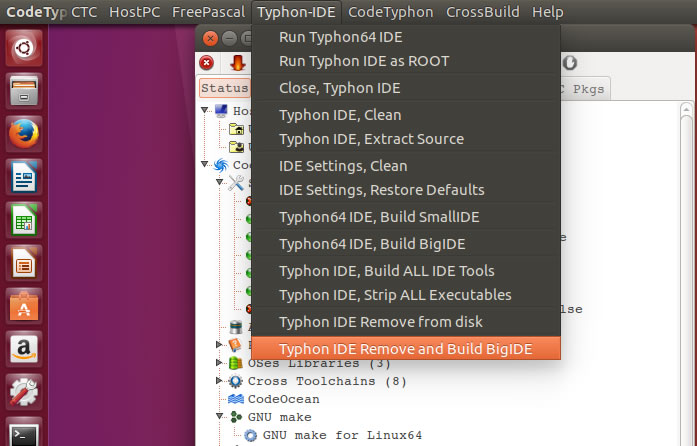Viewport: 697px width, 446px height.
Task: Expand the Cross Toolchains node
Action: (219, 381)
